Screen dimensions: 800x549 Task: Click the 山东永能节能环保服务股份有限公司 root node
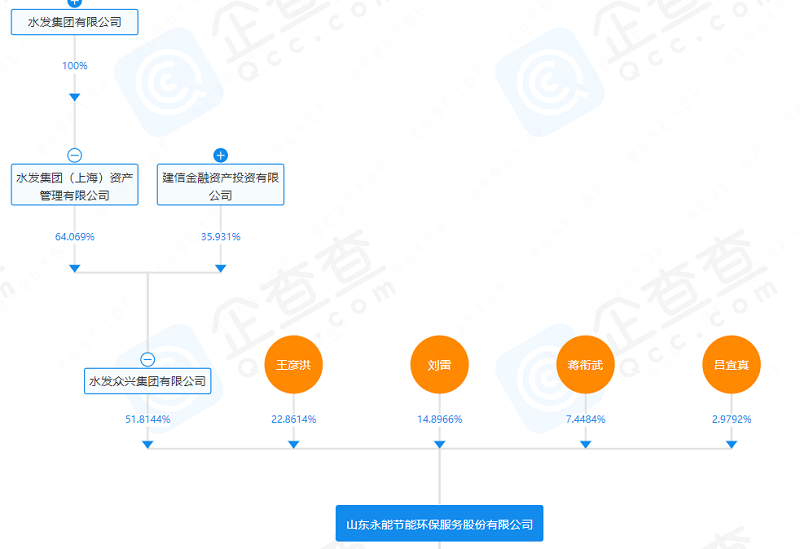click(x=439, y=523)
